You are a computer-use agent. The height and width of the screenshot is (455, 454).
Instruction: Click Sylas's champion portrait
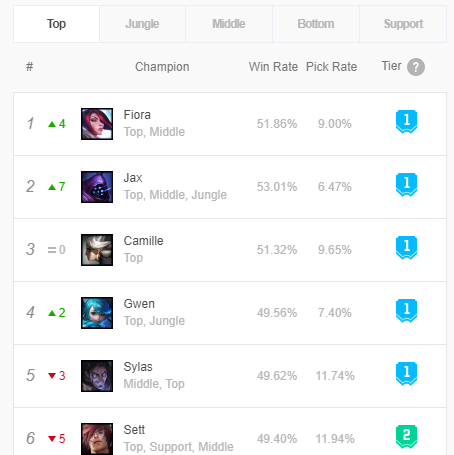click(x=97, y=376)
